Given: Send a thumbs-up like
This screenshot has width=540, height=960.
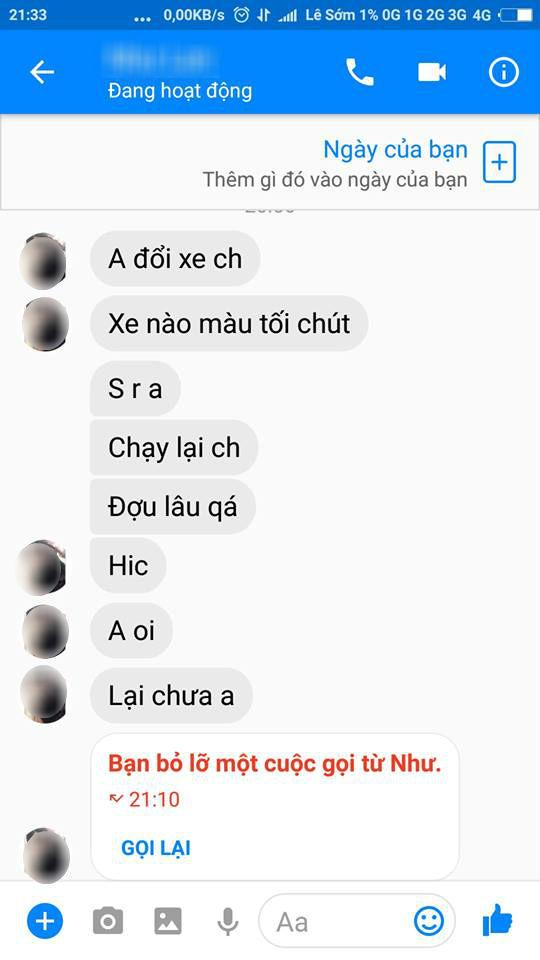Looking at the screenshot, I should [497, 920].
